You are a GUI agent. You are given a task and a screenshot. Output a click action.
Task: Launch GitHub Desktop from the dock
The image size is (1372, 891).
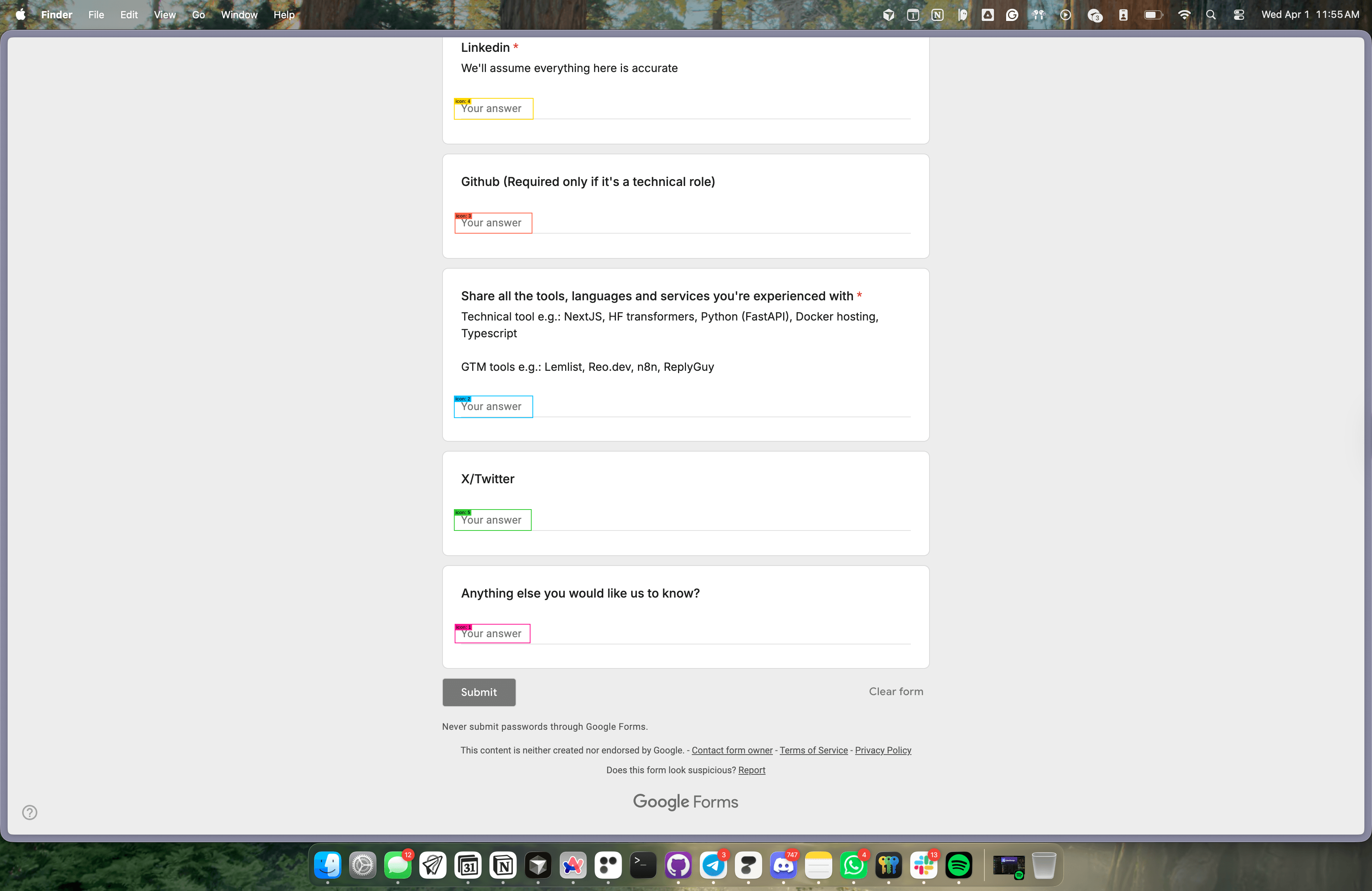[x=678, y=865]
